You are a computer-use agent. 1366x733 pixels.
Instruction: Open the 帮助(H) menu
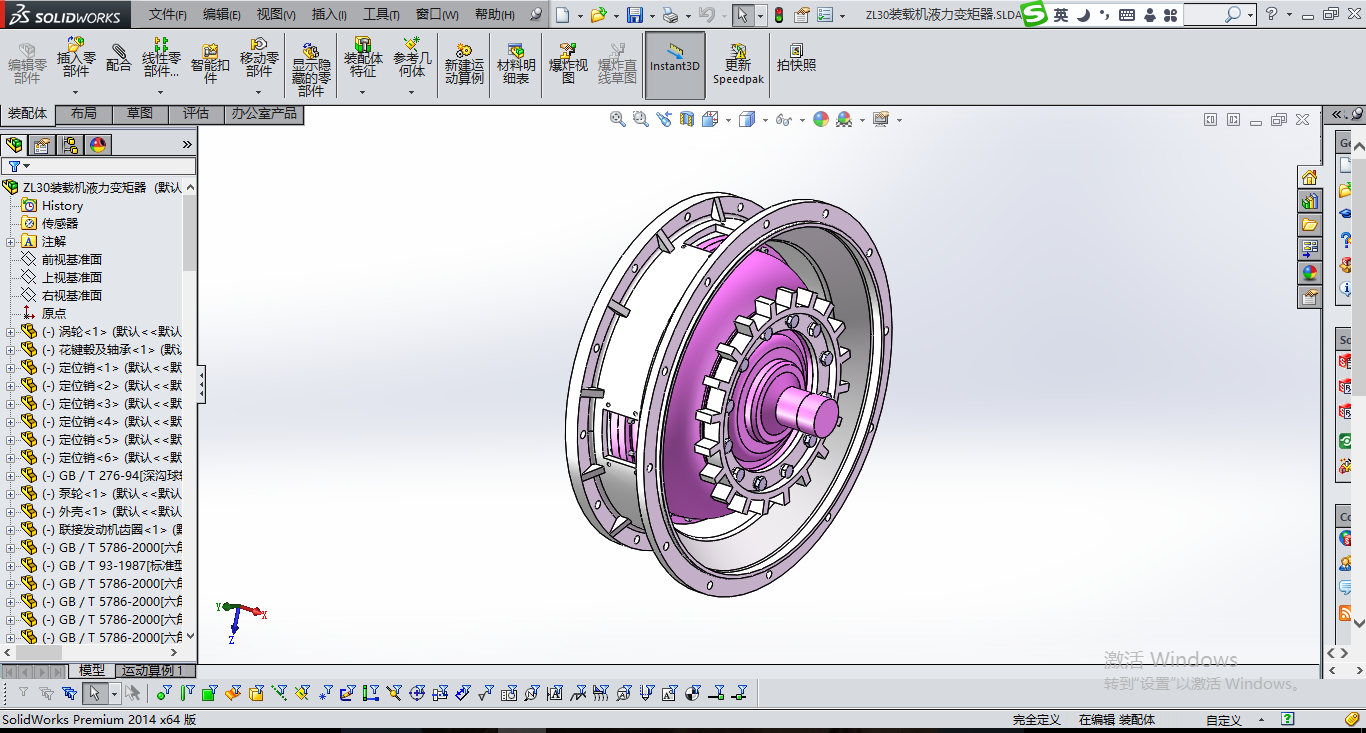pos(495,15)
